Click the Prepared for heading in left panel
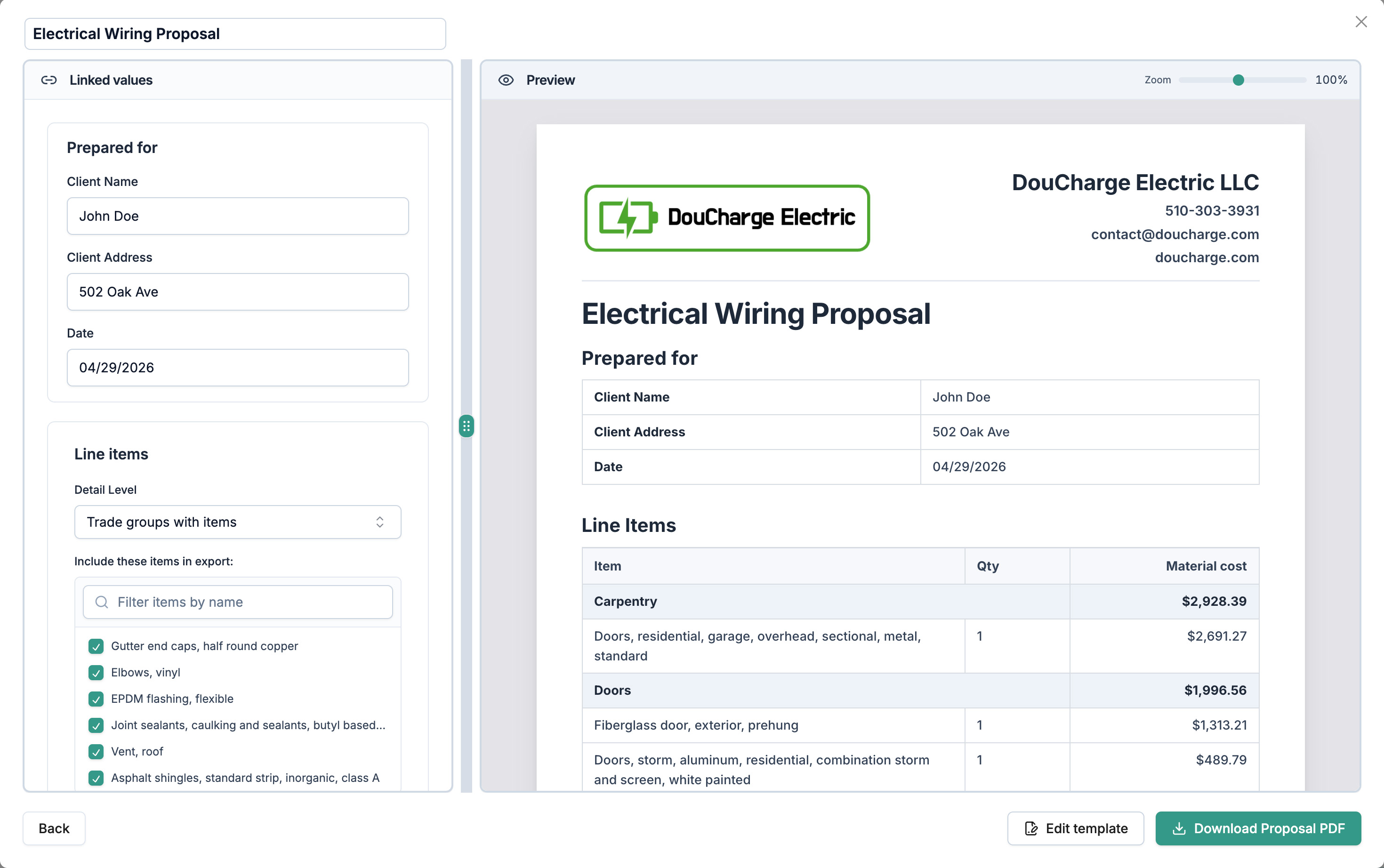 coord(112,147)
